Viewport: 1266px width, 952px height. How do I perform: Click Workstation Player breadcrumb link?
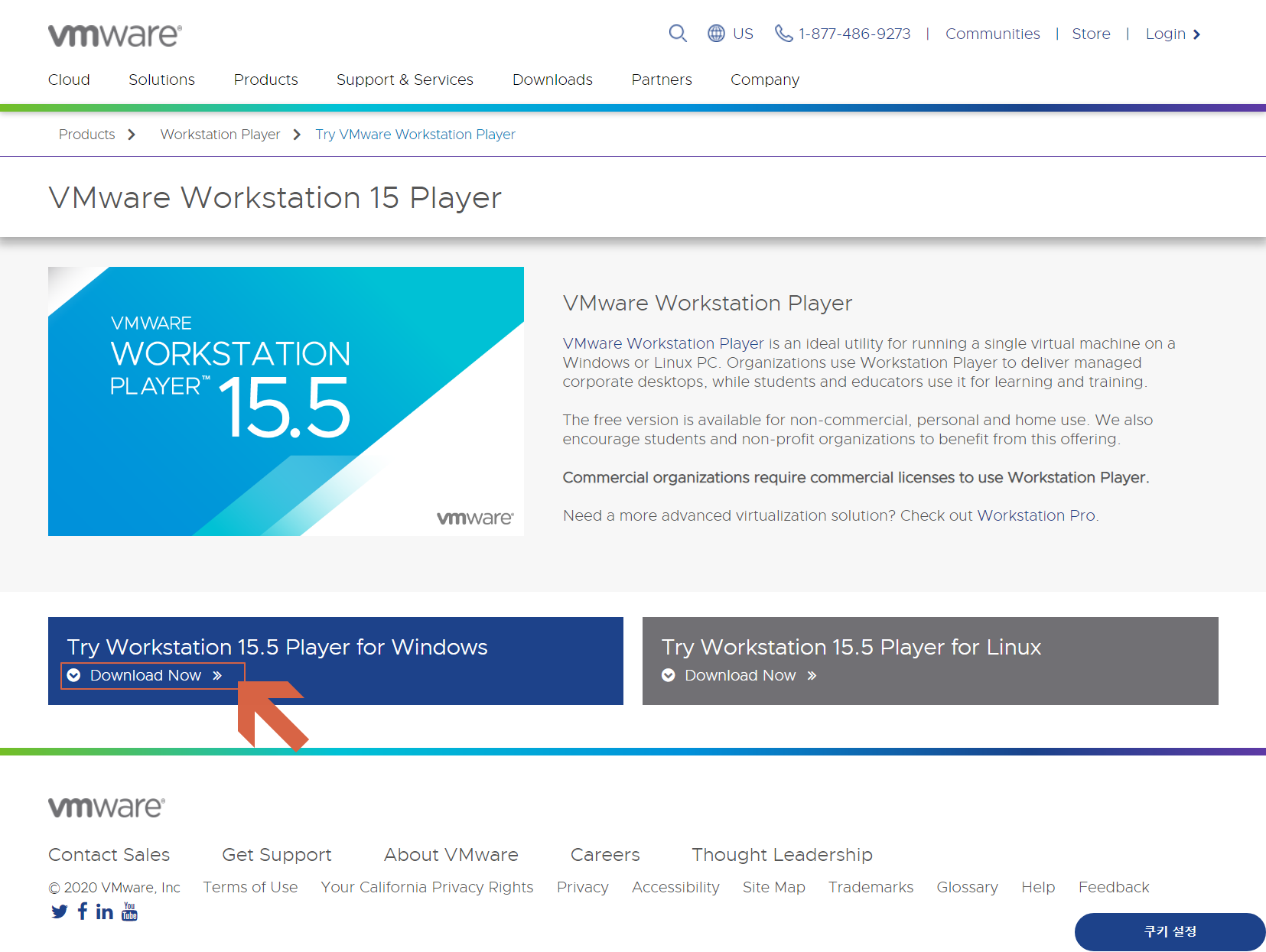point(220,135)
